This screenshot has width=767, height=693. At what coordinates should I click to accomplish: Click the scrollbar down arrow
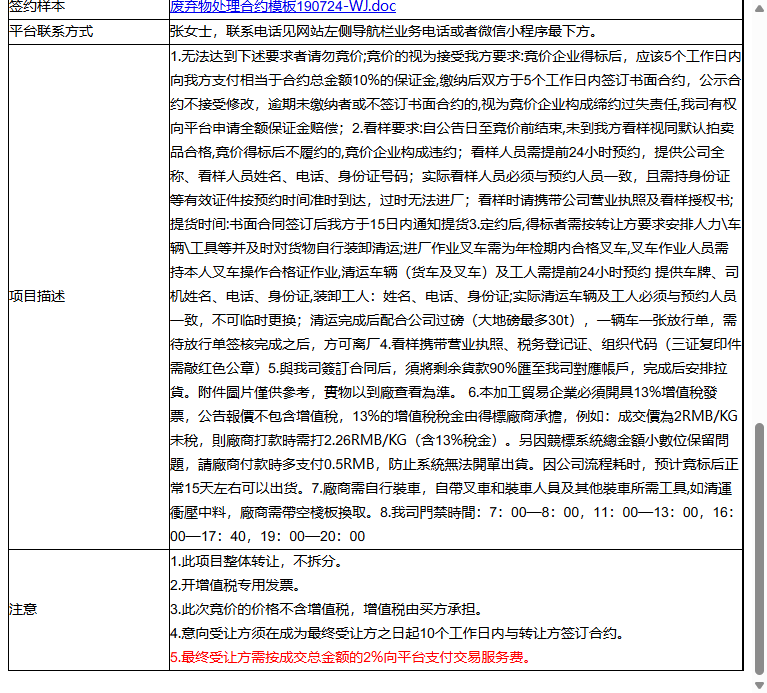click(759, 685)
